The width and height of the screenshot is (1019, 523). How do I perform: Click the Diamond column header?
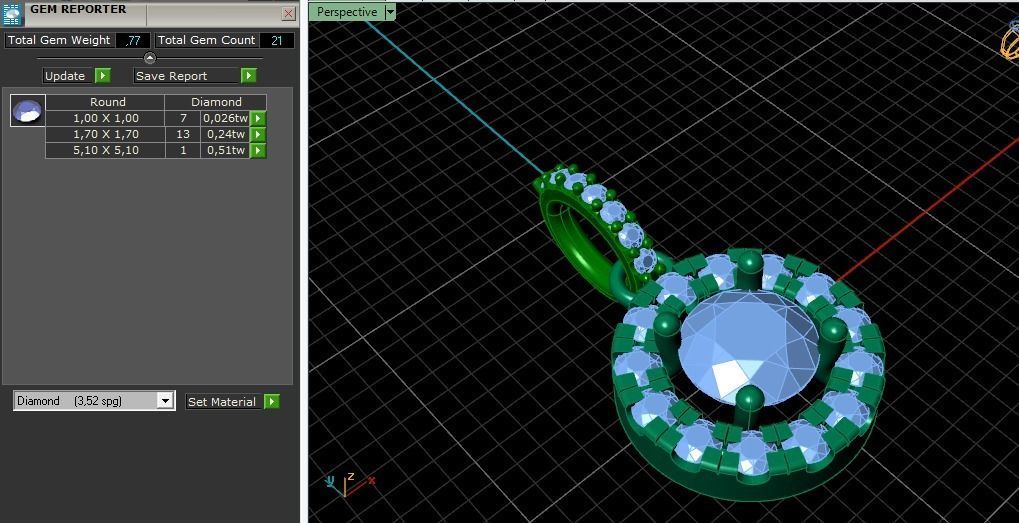[x=216, y=102]
